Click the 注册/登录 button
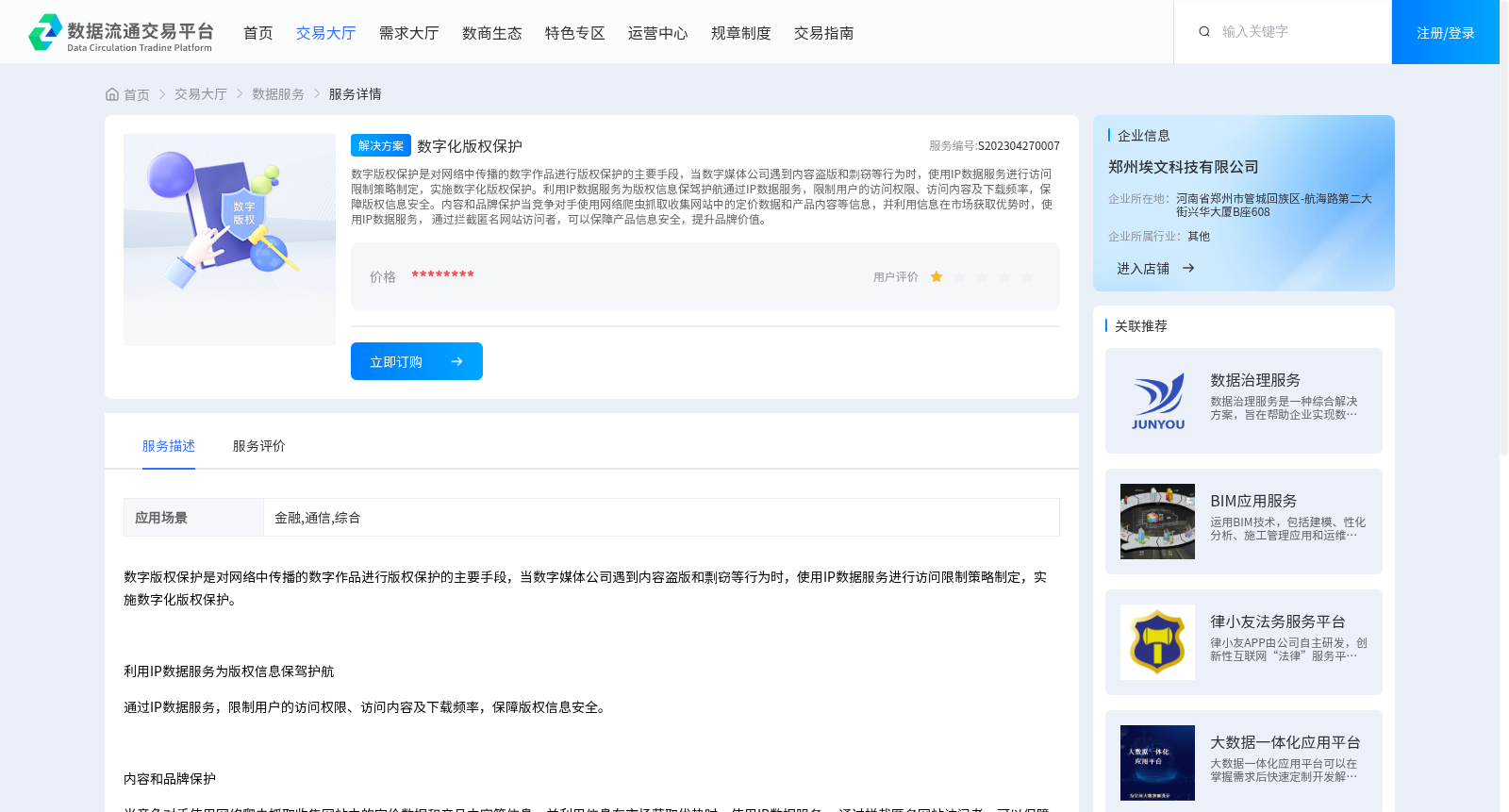 [1445, 32]
